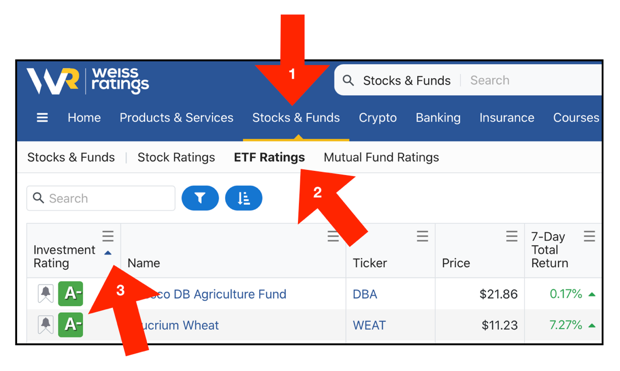Click A- rating badge for Agriculture Fund
This screenshot has width=620, height=371.
(x=70, y=293)
